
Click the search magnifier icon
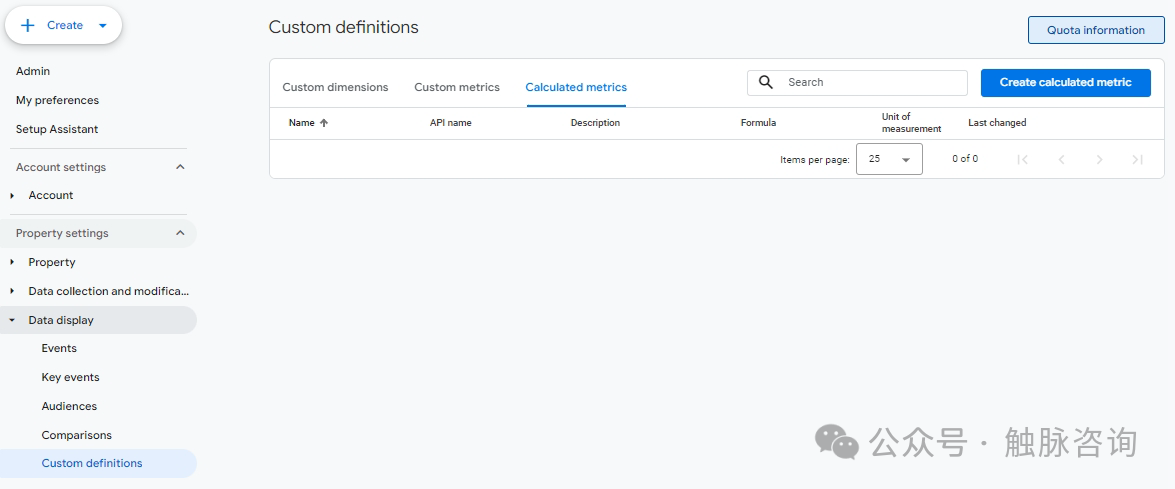point(766,82)
